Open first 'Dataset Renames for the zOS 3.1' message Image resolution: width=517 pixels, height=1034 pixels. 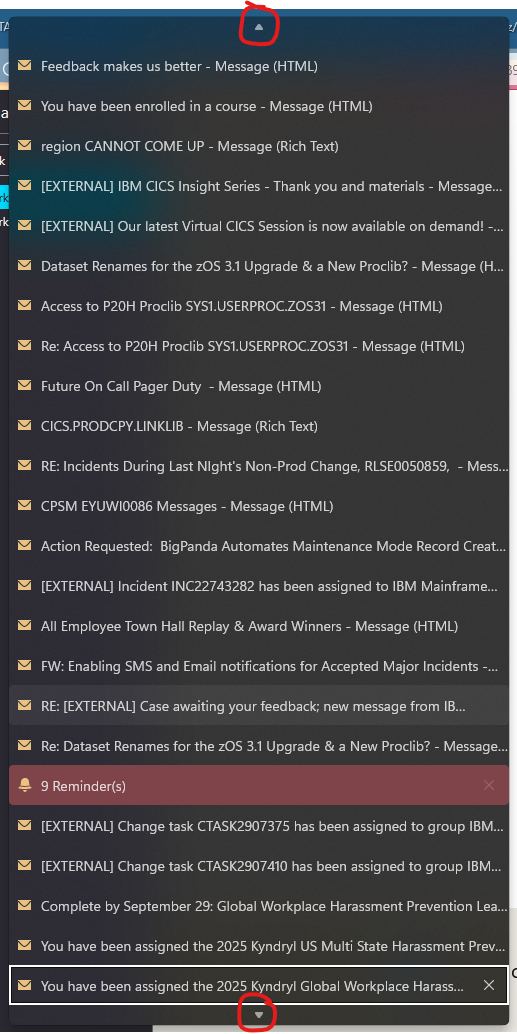258,266
